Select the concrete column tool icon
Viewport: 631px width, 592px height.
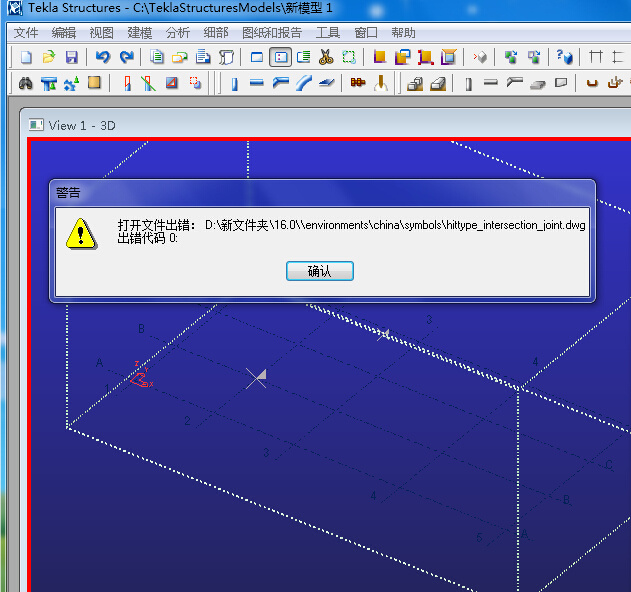point(468,83)
